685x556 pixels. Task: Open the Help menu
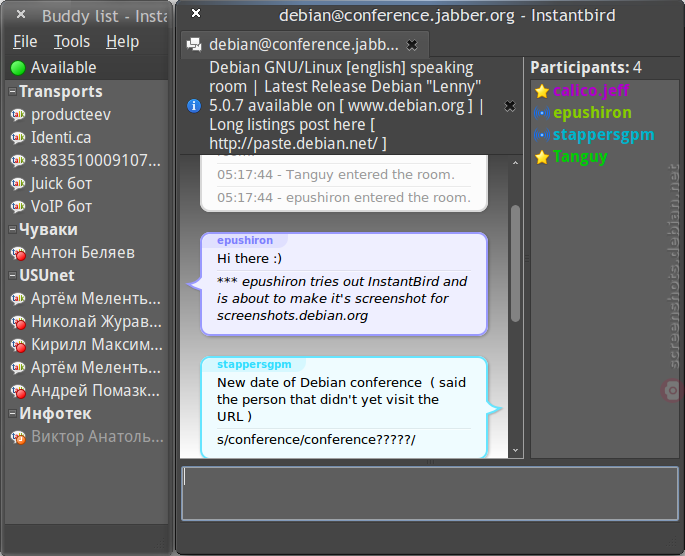[122, 41]
